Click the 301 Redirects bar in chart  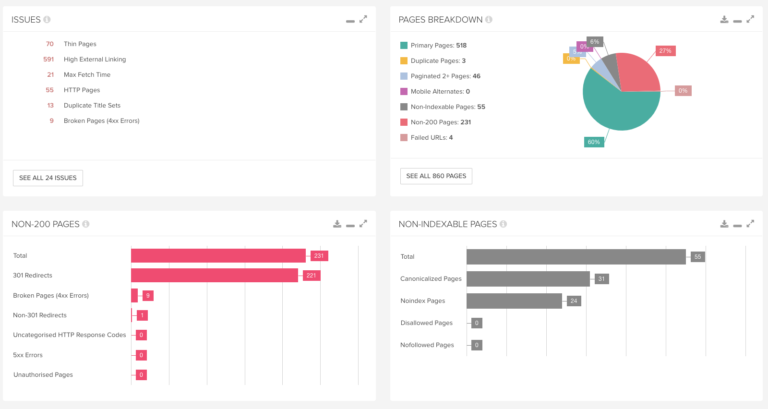[x=215, y=275]
